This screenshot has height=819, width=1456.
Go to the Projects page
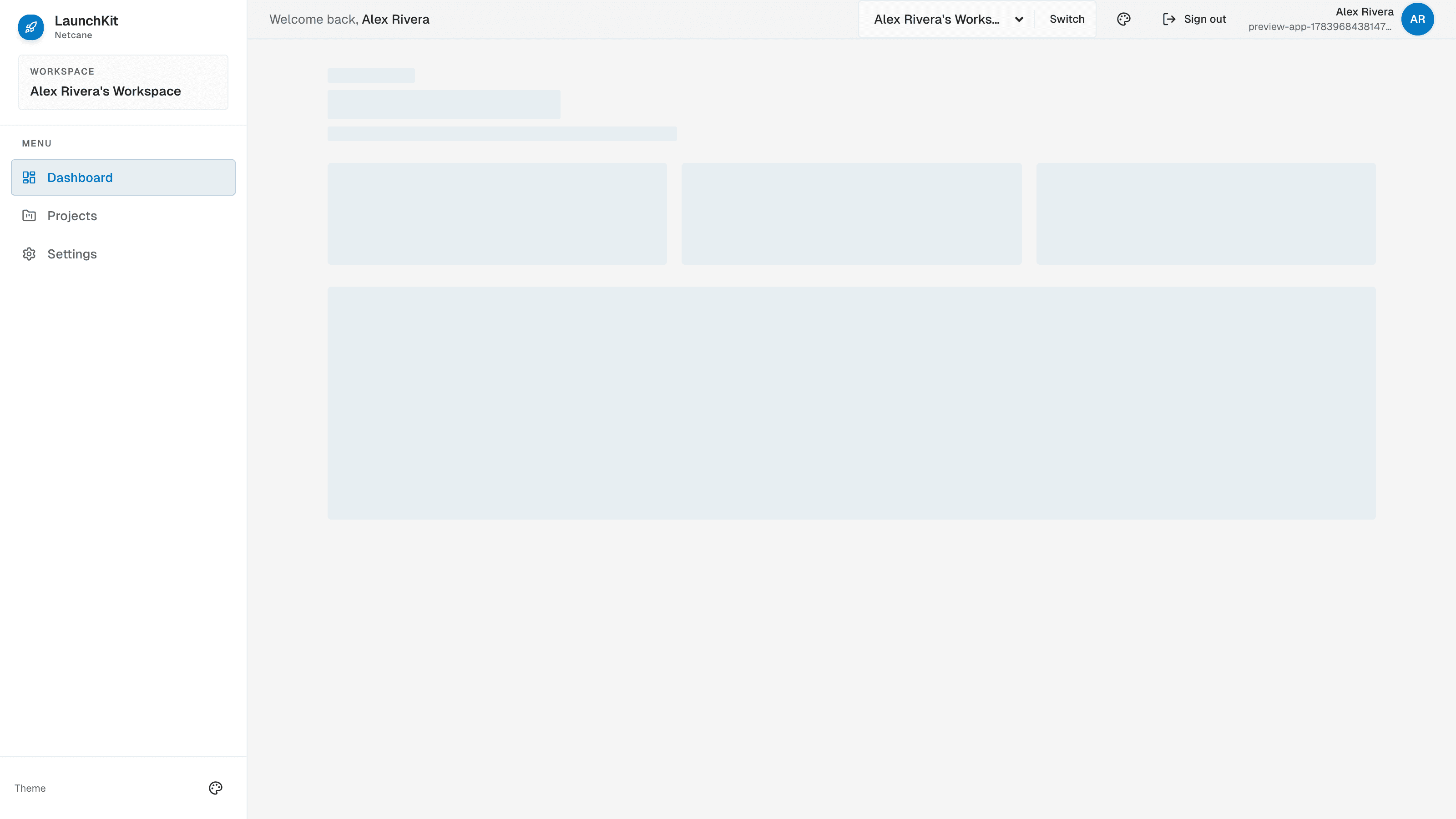click(123, 216)
